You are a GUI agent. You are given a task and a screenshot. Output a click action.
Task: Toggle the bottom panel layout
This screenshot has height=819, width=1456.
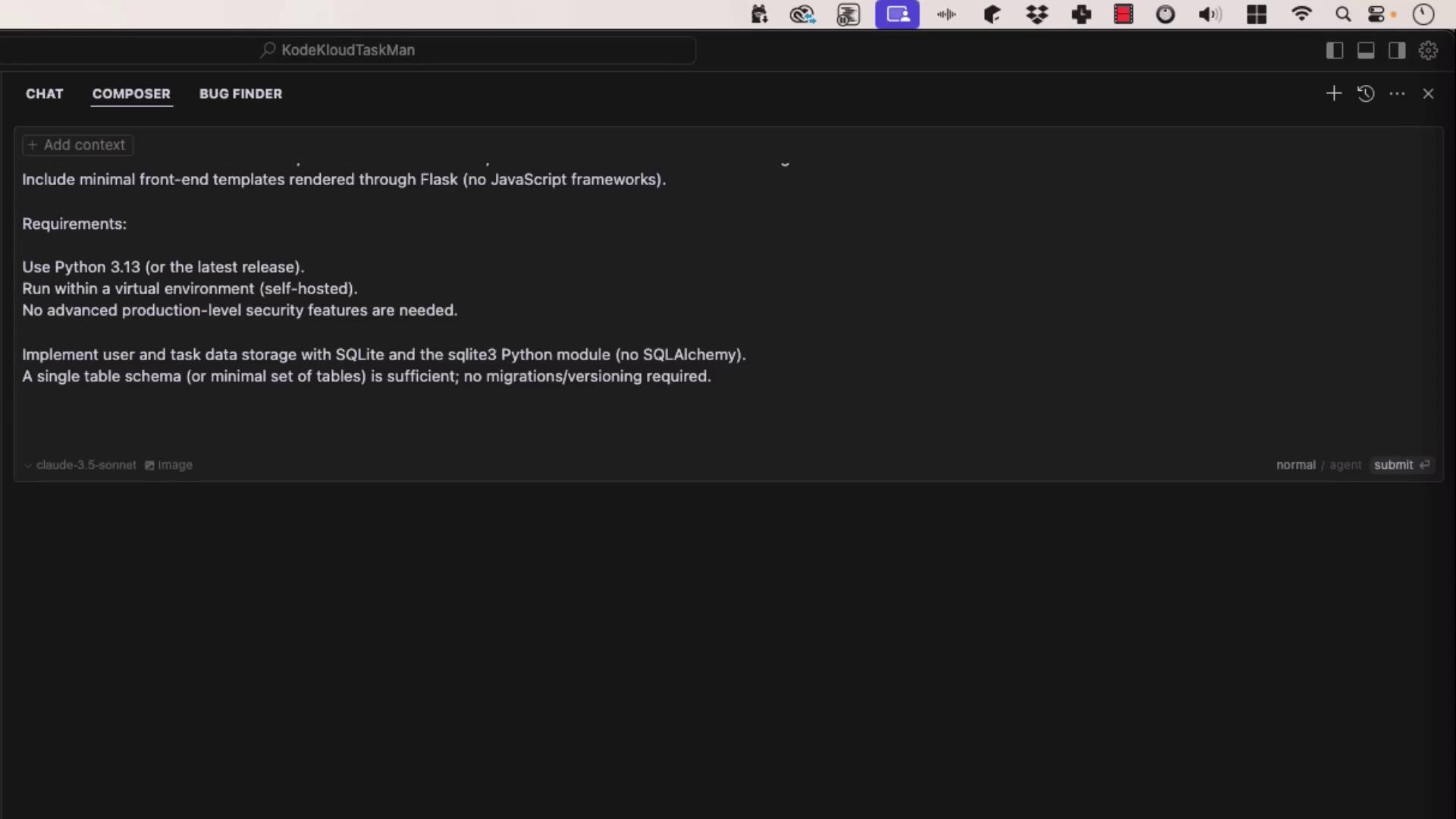click(1366, 50)
